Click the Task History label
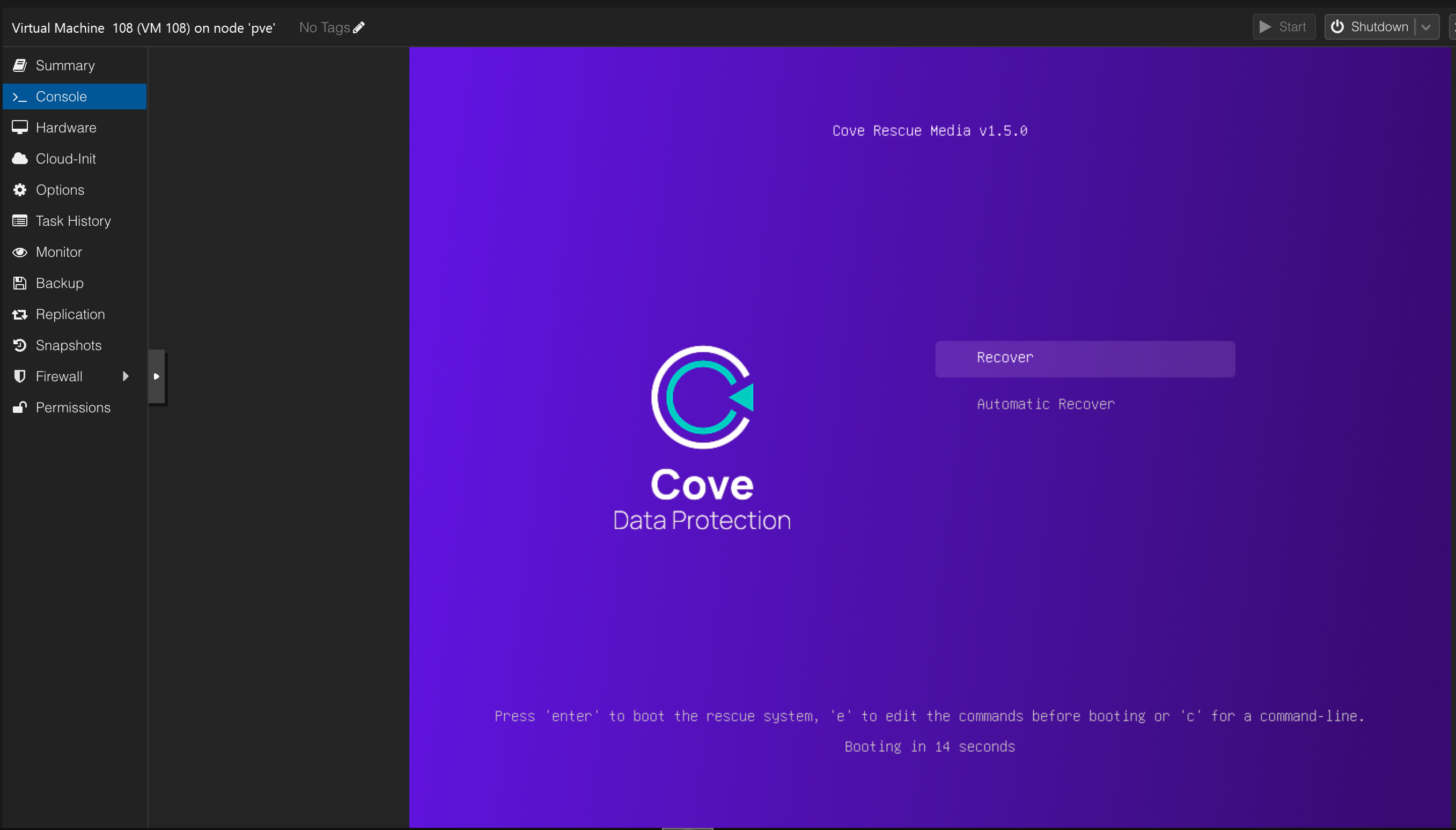Viewport: 1456px width, 830px height. 73,221
